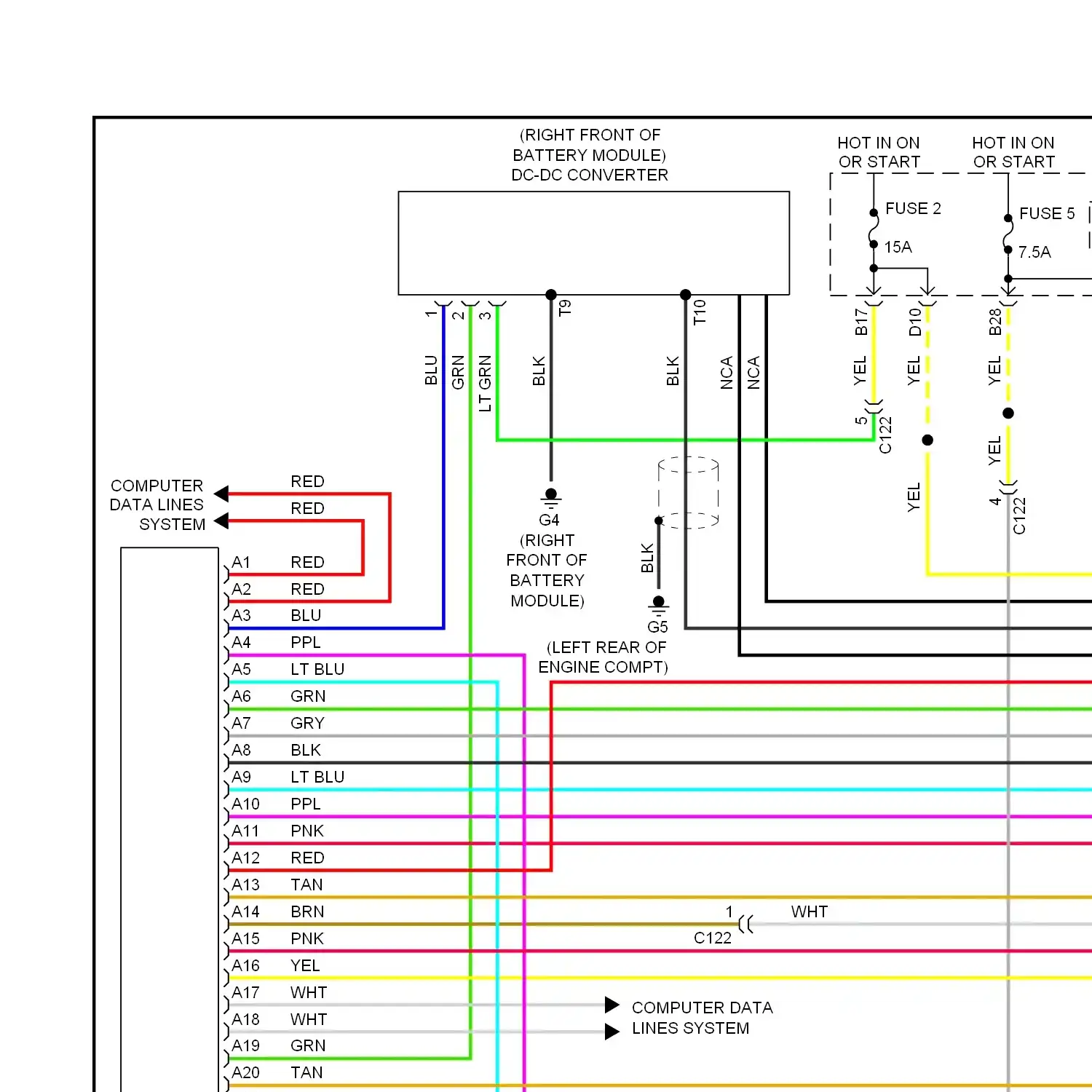The height and width of the screenshot is (1092, 1092).
Task: Select the 'GRY' wire color at A7
Action: [x=307, y=724]
